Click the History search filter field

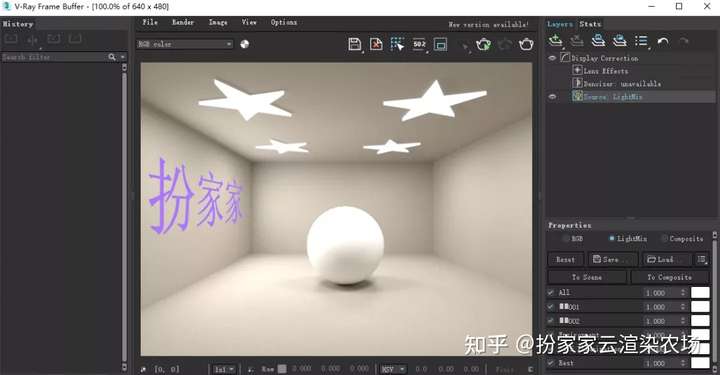click(54, 57)
